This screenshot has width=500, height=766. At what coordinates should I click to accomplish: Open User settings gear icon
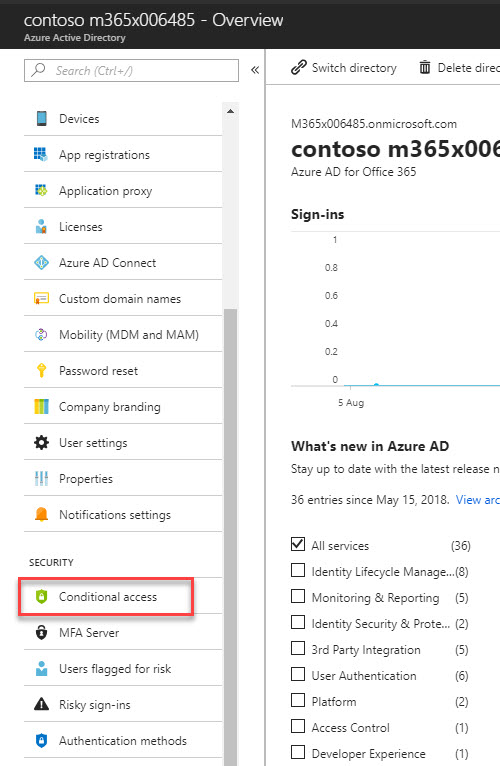click(x=42, y=443)
